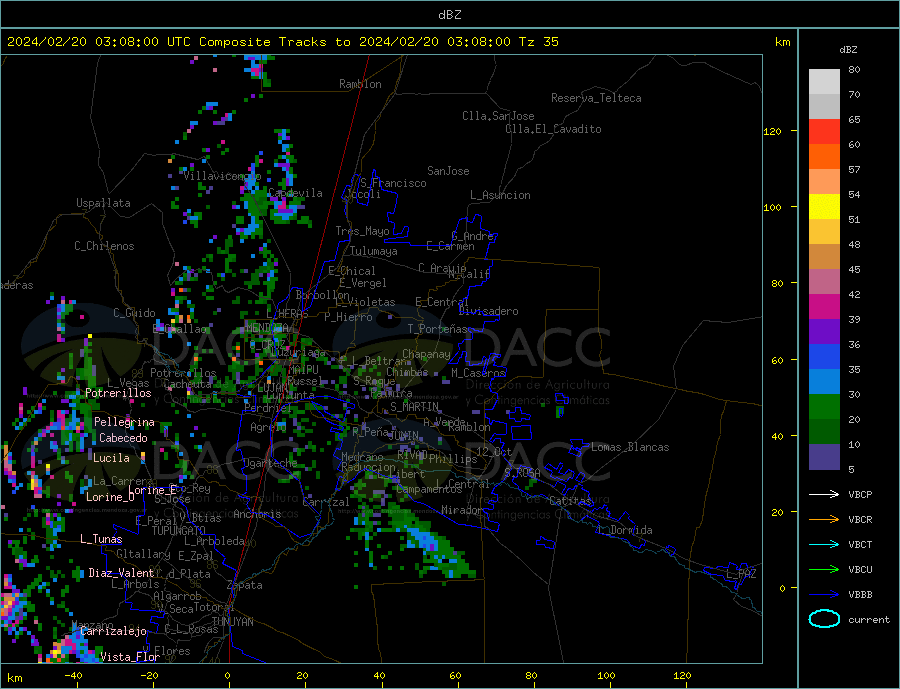
Task: Click the 'VBCT' legend label
Action: (860, 544)
